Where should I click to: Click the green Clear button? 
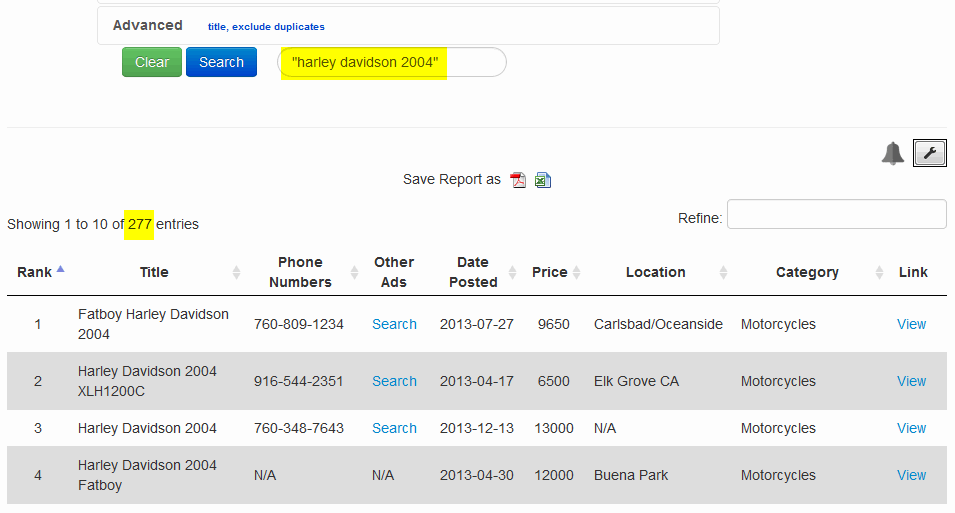click(x=152, y=62)
